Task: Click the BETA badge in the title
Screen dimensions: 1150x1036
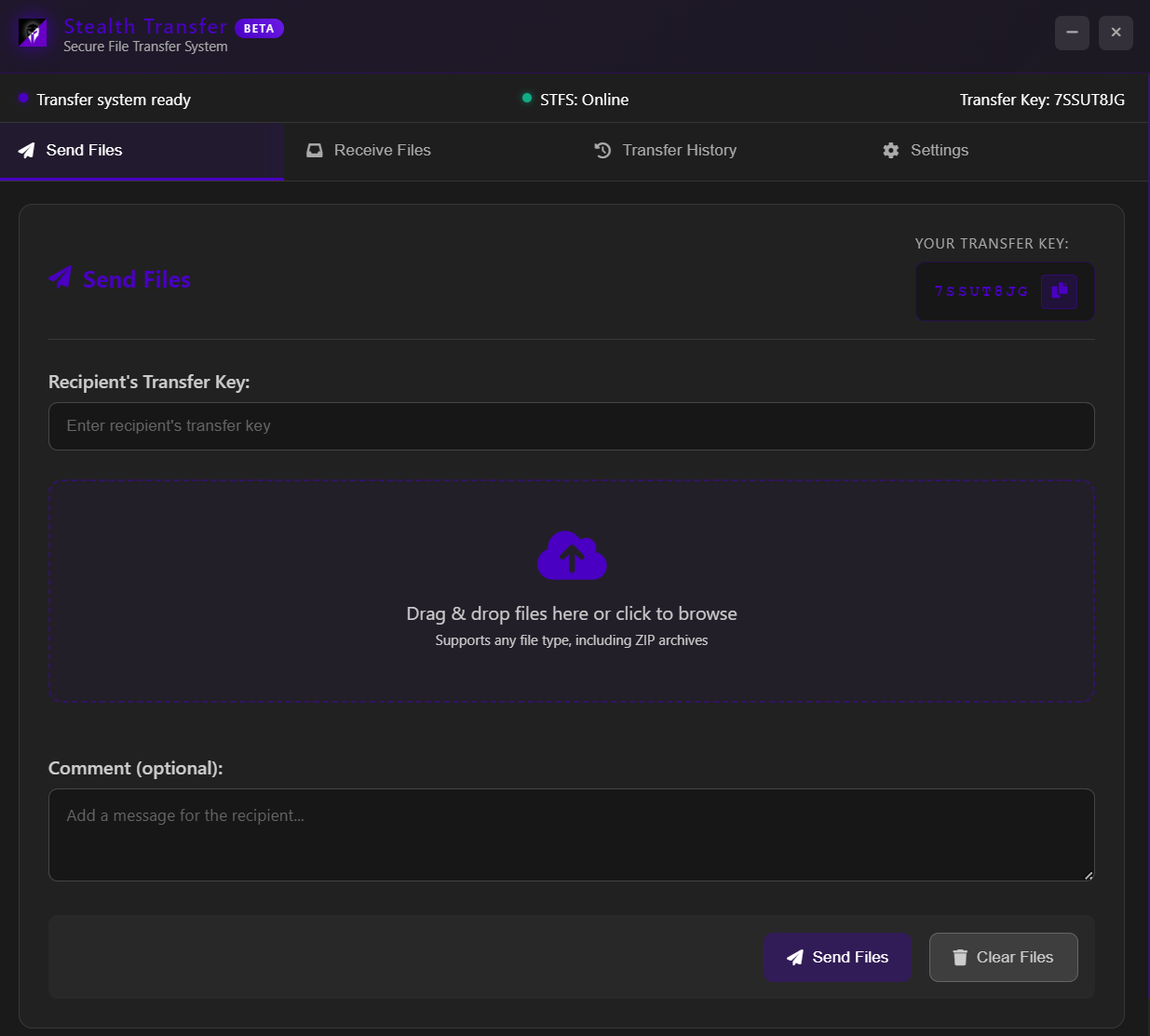Action: [259, 29]
